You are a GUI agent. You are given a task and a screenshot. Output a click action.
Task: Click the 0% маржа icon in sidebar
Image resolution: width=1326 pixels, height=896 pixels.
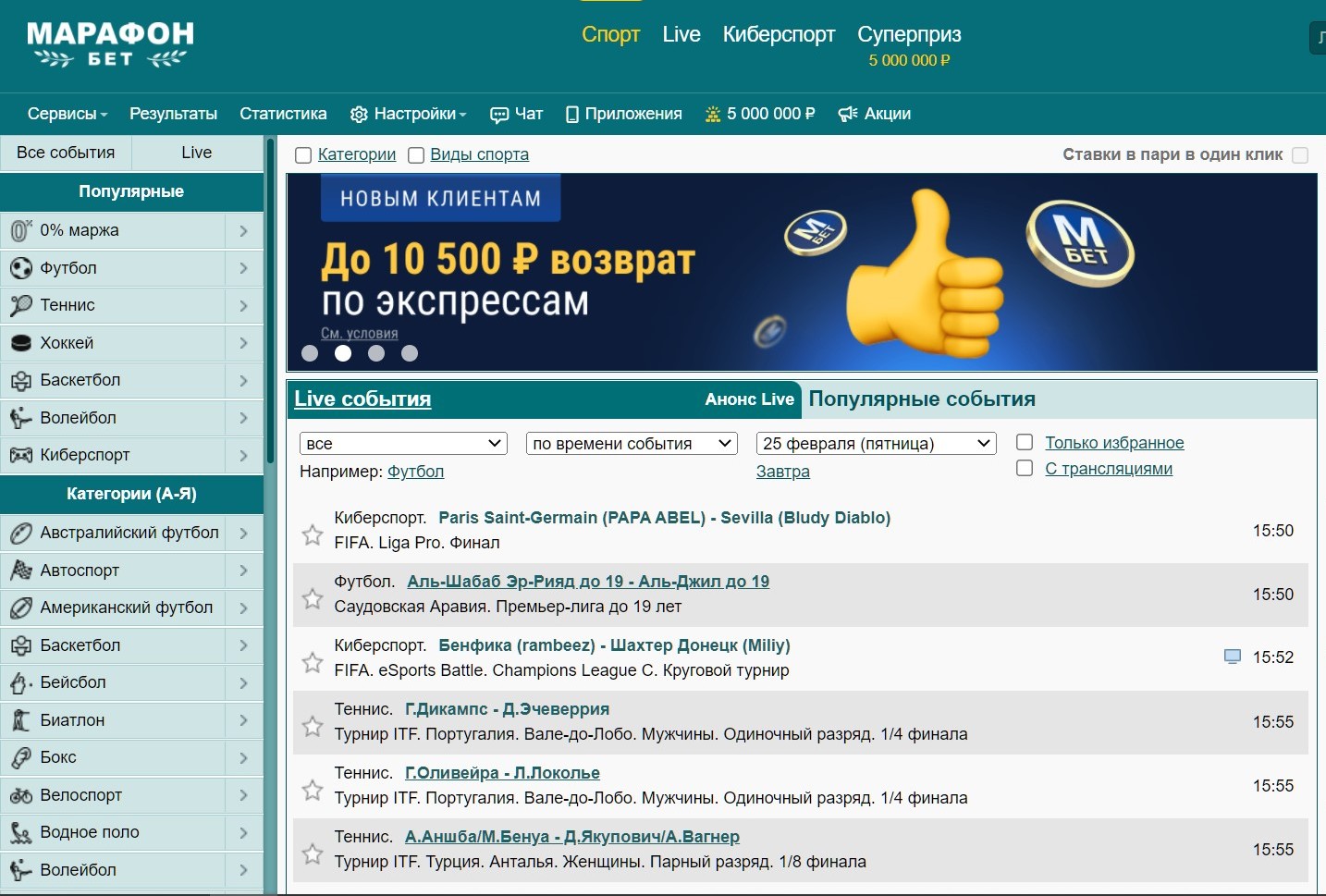click(20, 230)
